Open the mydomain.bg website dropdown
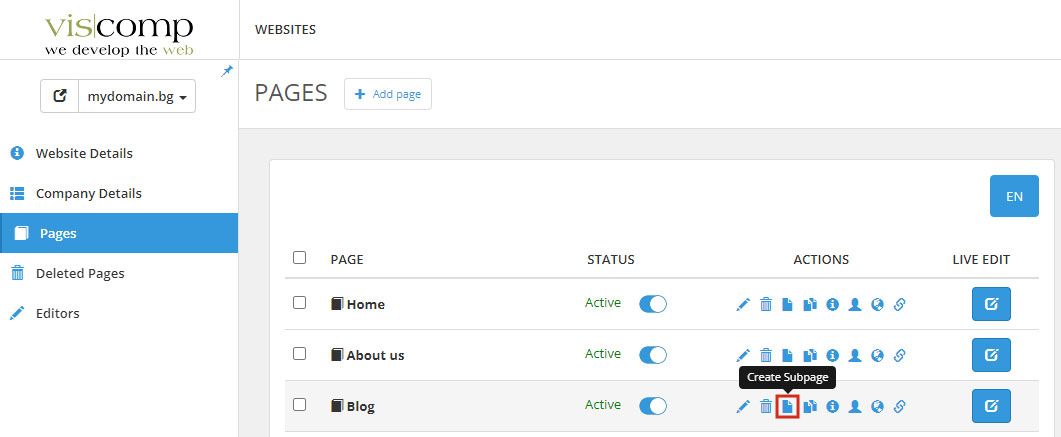The width and height of the screenshot is (1061, 437). point(137,97)
